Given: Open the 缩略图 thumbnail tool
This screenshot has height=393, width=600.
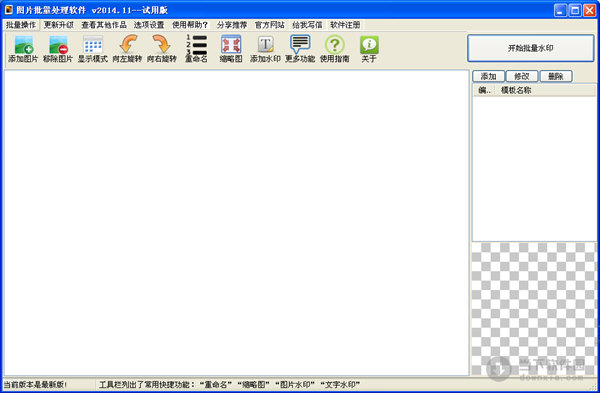Looking at the screenshot, I should tap(231, 49).
